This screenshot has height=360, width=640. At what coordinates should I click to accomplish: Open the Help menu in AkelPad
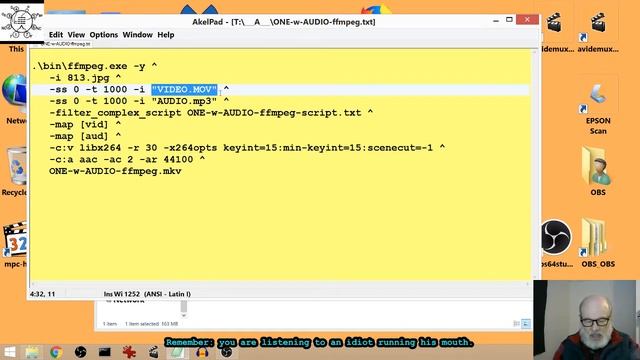click(x=166, y=35)
